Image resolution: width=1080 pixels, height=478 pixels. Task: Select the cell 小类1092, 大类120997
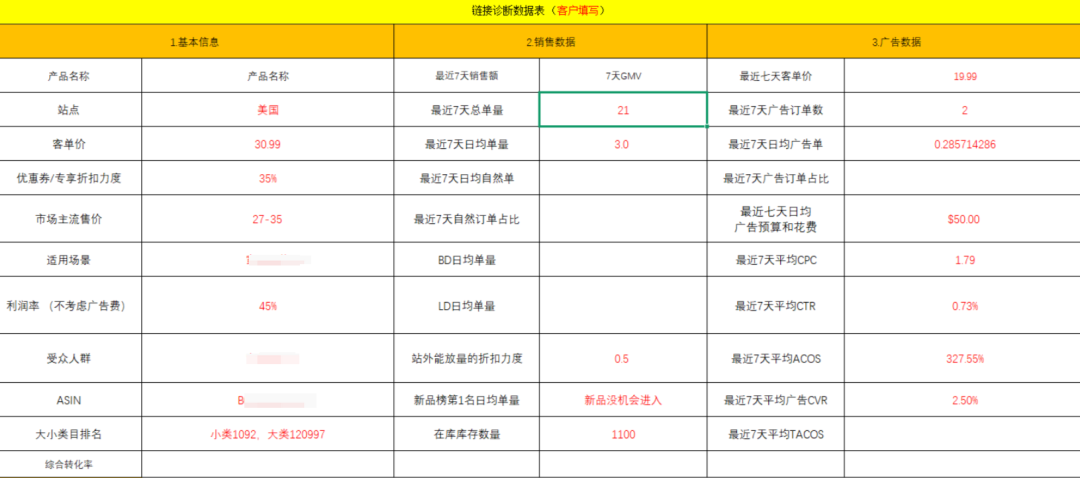tap(268, 435)
